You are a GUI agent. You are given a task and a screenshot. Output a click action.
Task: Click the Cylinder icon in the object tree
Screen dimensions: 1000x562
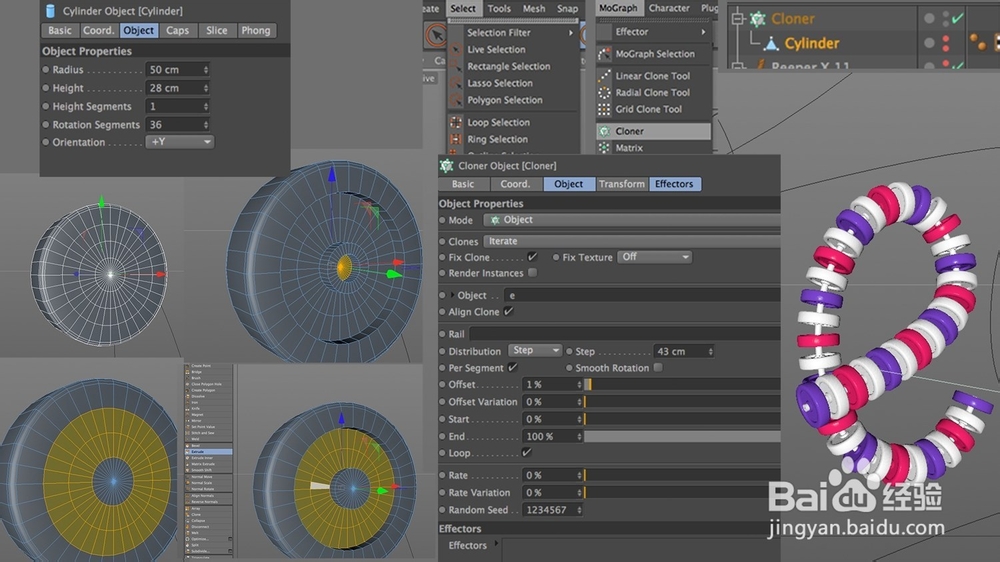771,43
